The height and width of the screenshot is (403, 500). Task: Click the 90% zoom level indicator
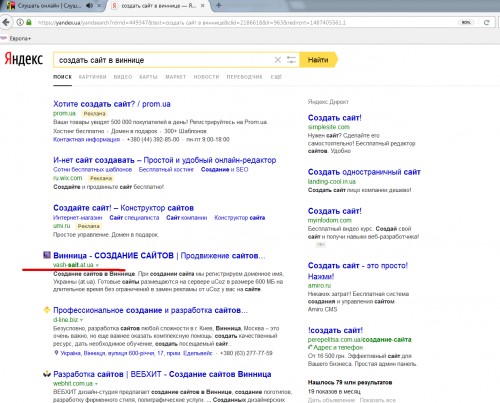point(466,22)
